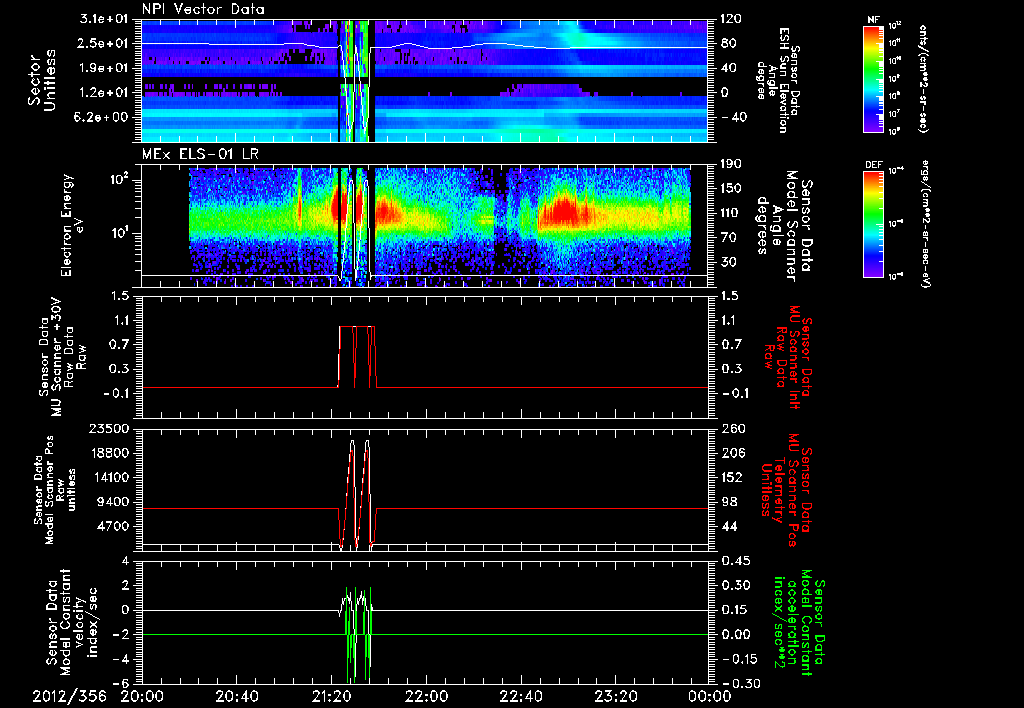
Task: Click the 4700 scanner position tick
Action: coord(113,526)
